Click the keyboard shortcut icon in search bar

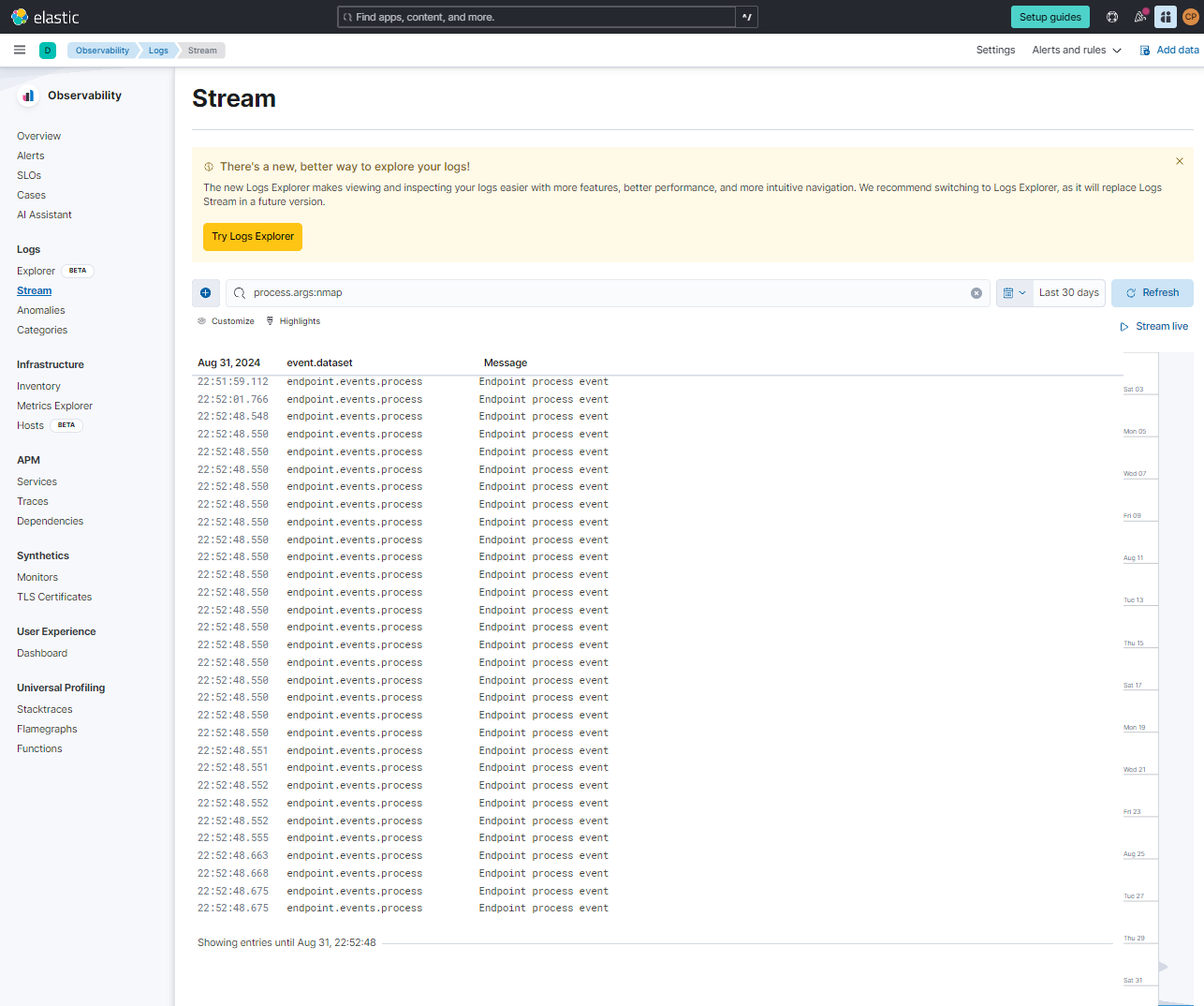coord(747,17)
